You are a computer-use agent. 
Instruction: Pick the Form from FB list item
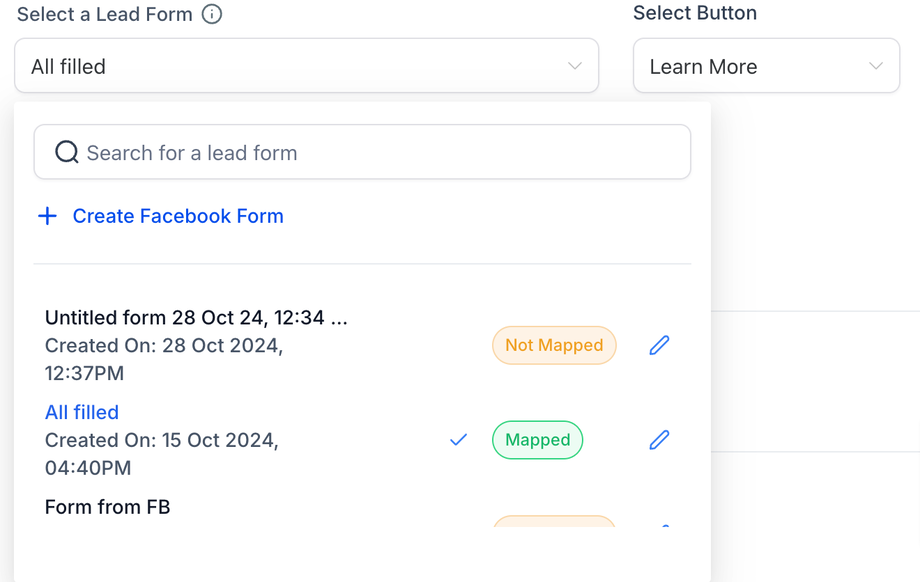coord(108,507)
